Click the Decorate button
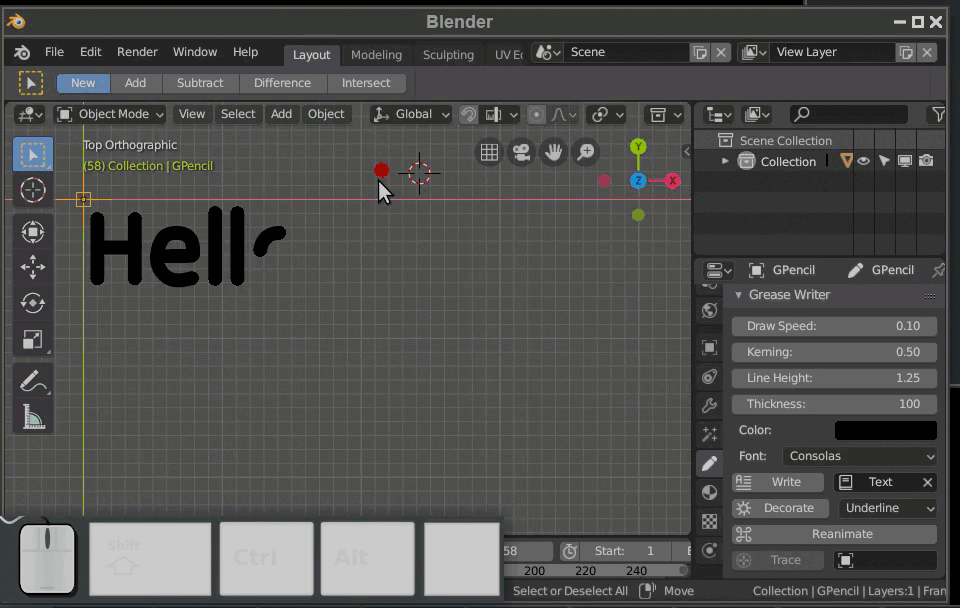 tap(781, 508)
